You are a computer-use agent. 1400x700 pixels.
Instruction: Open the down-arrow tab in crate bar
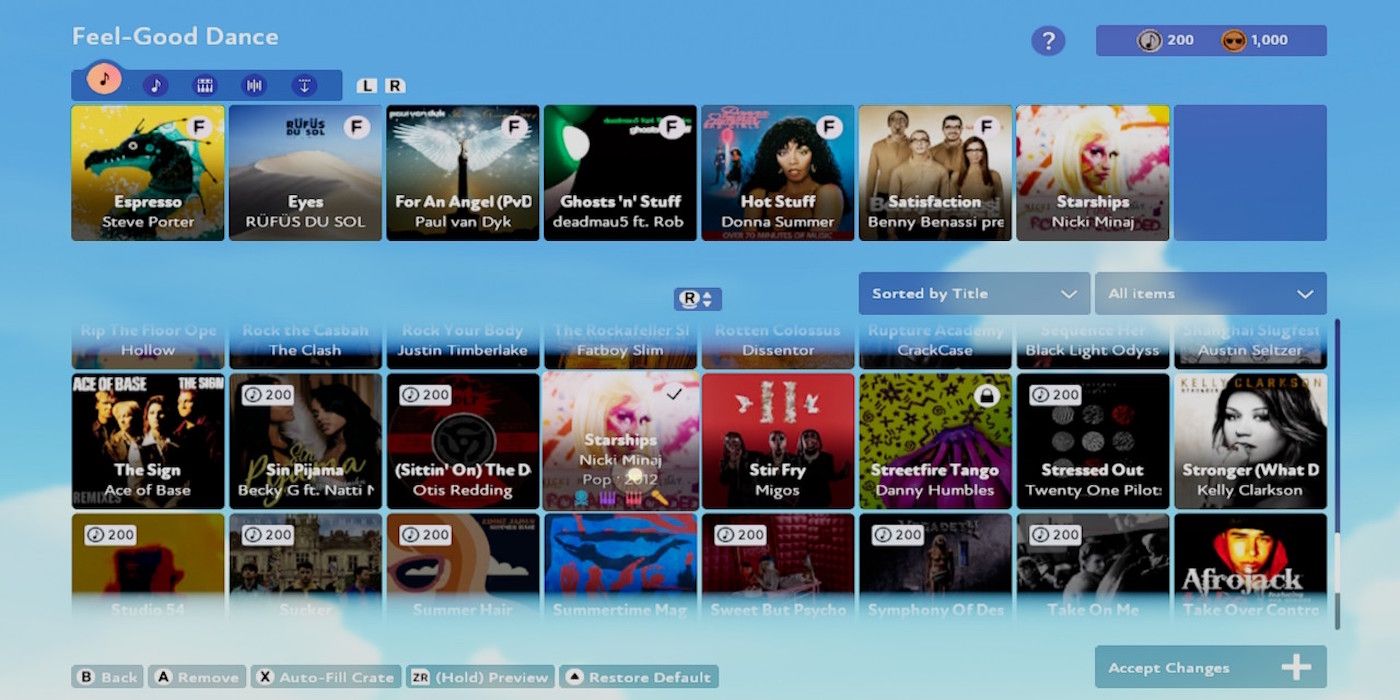(304, 85)
